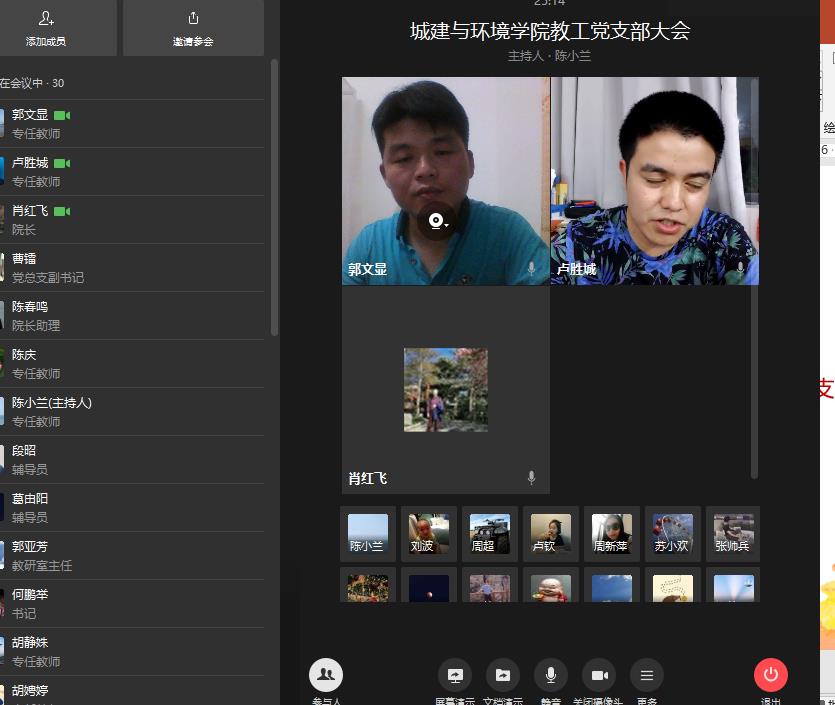
Task: Select 苏小欢 thumbnail in participant strip
Action: [x=673, y=534]
